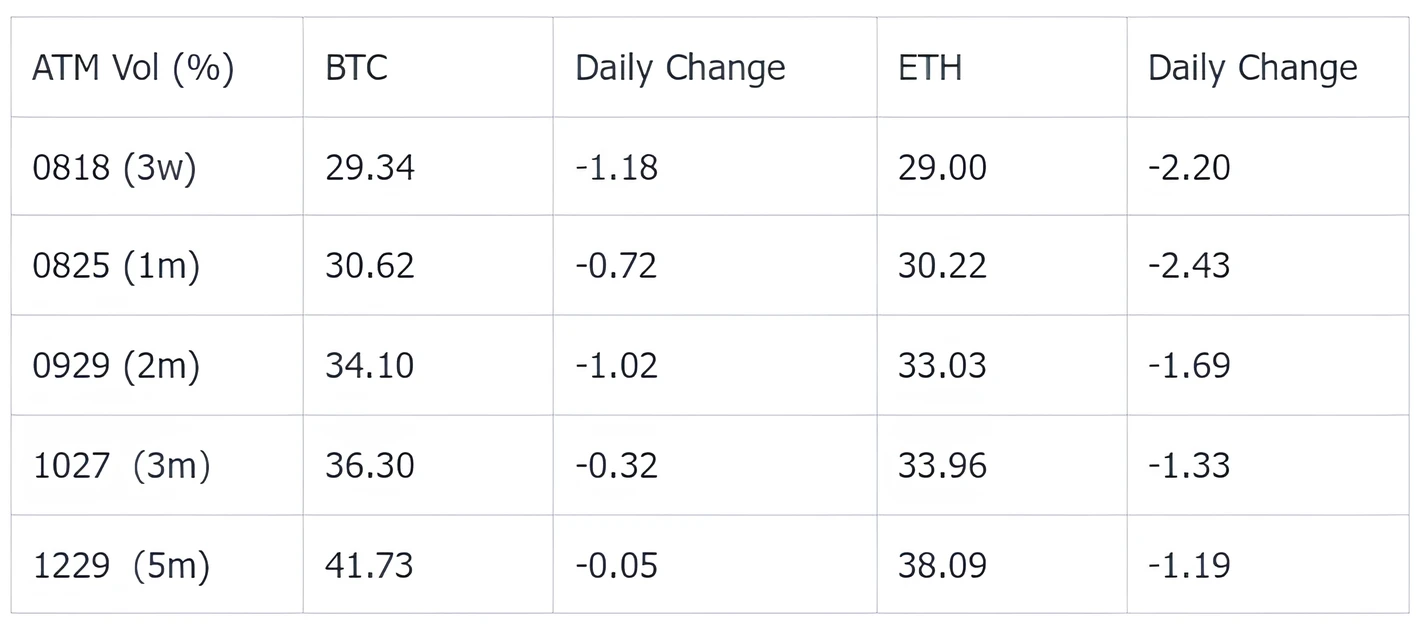Select the ETH value 29.00
Screen dimensions: 1416x630
[942, 167]
